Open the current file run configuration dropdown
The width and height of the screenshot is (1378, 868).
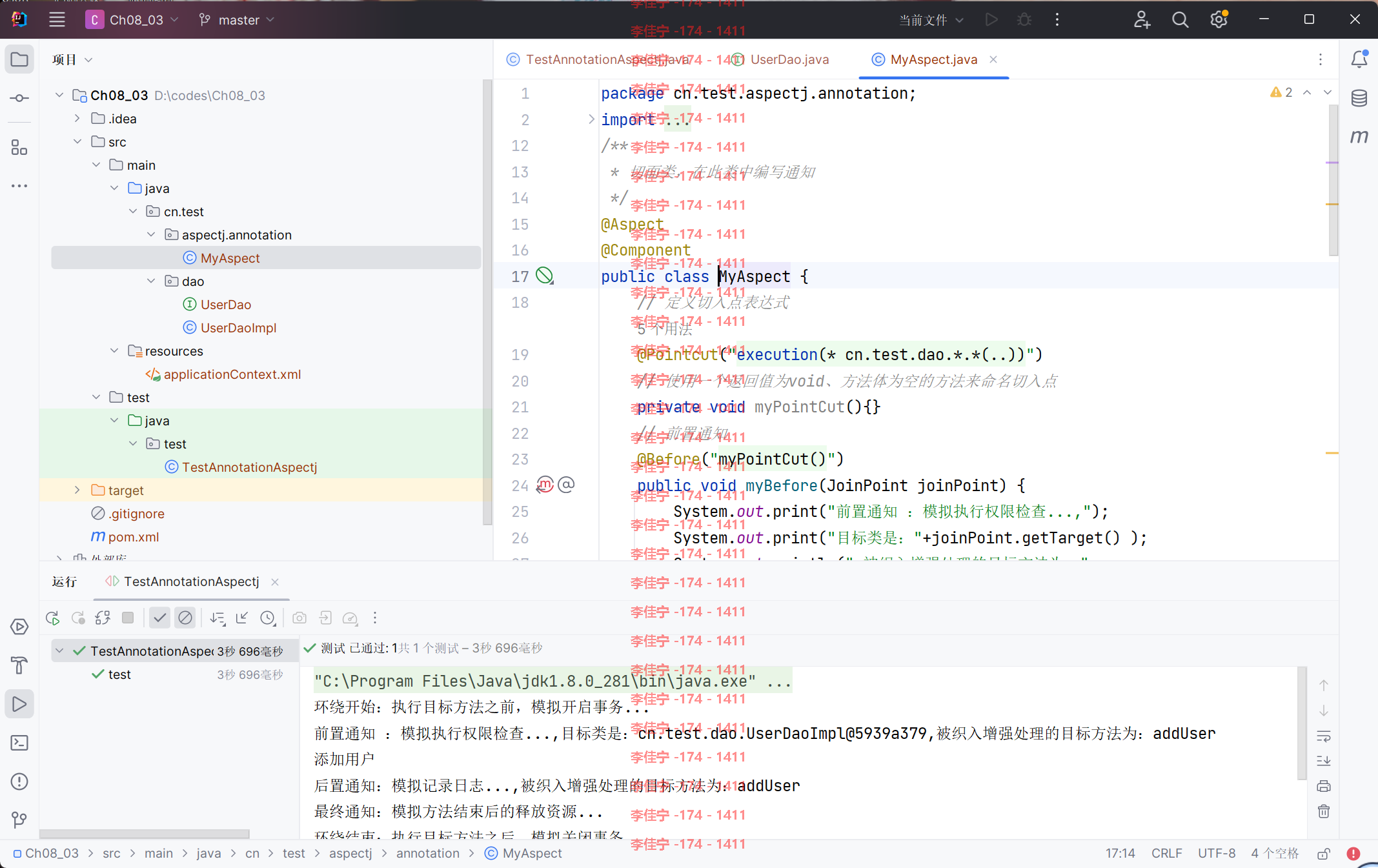(x=931, y=20)
